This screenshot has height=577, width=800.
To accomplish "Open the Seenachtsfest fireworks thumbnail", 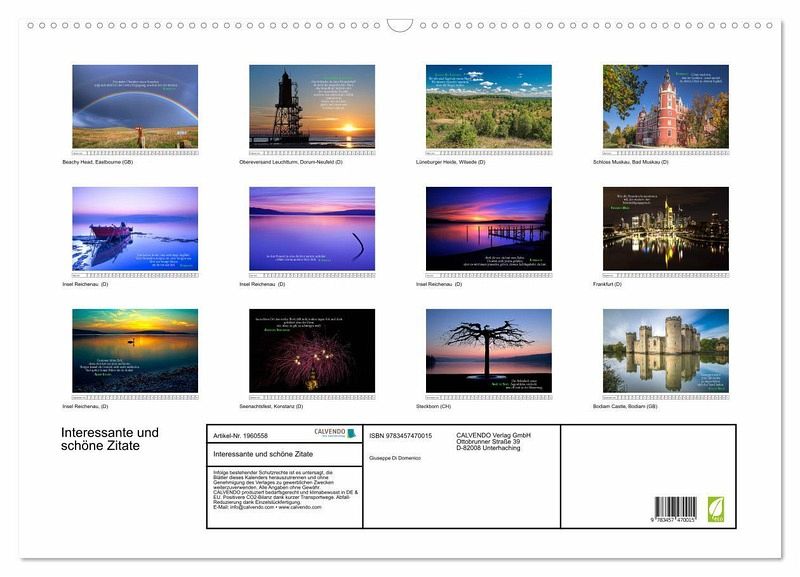I will tap(312, 350).
